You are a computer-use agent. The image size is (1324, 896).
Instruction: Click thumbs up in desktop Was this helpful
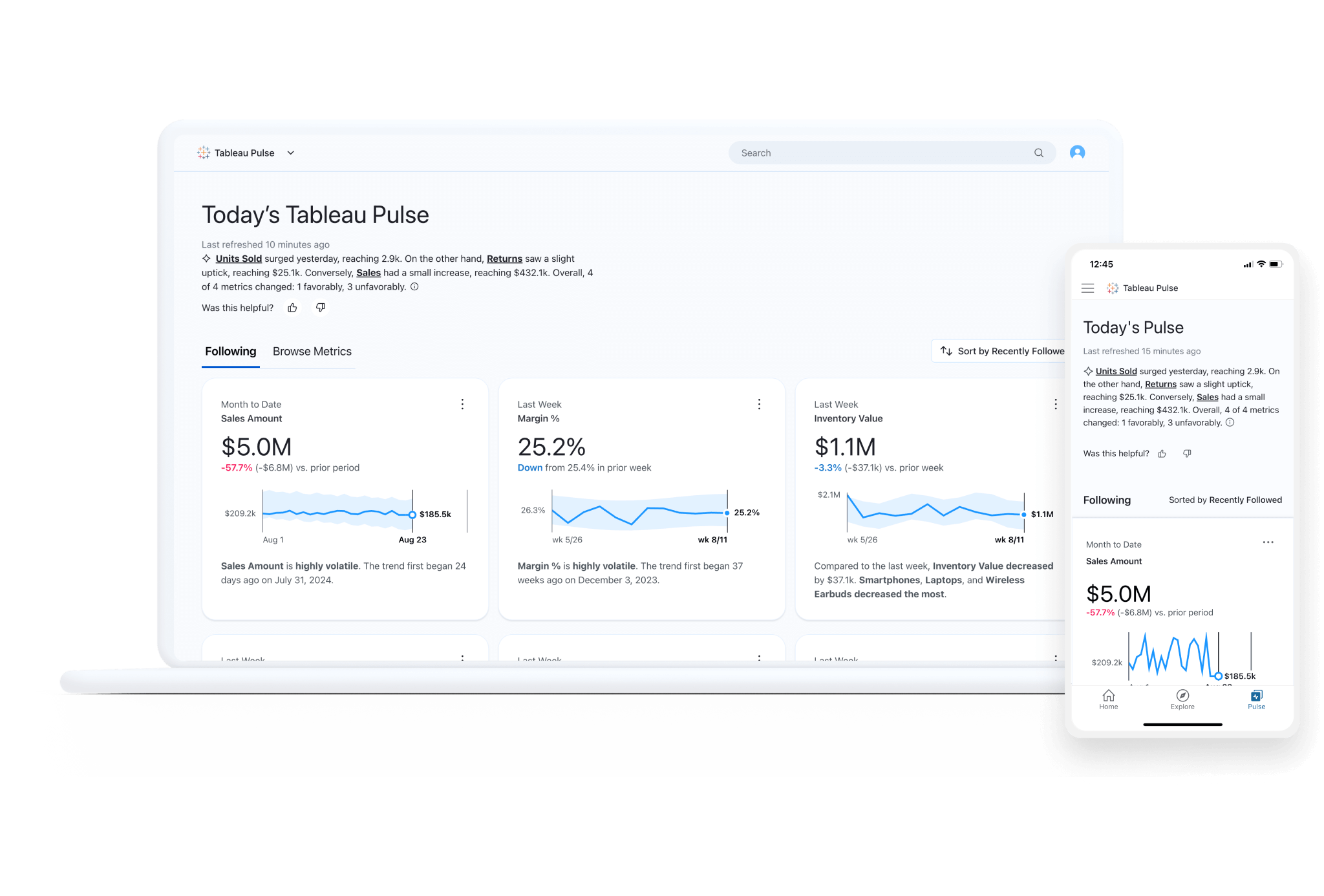(x=292, y=308)
